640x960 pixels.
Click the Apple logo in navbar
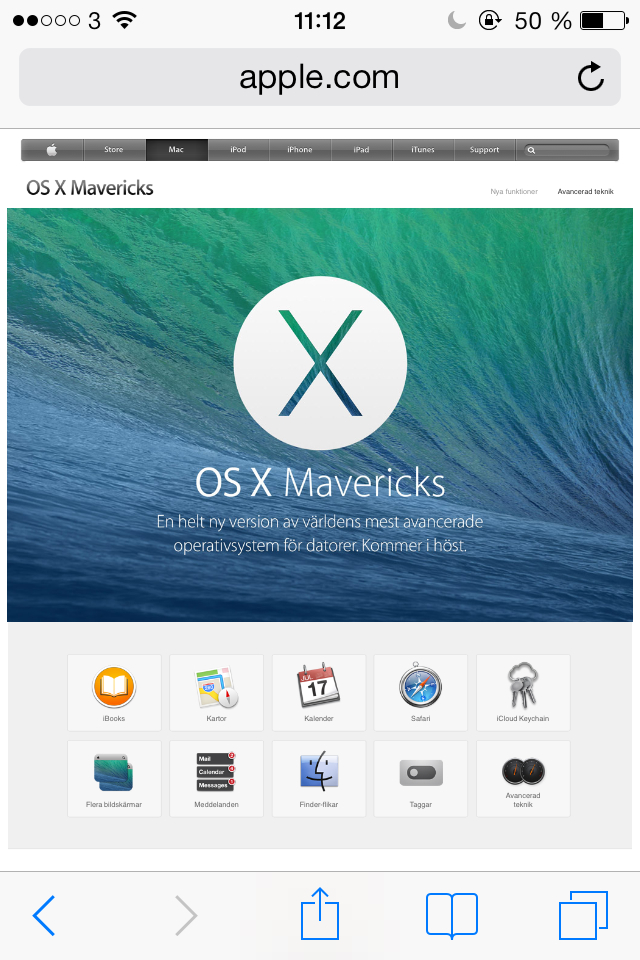[52, 150]
